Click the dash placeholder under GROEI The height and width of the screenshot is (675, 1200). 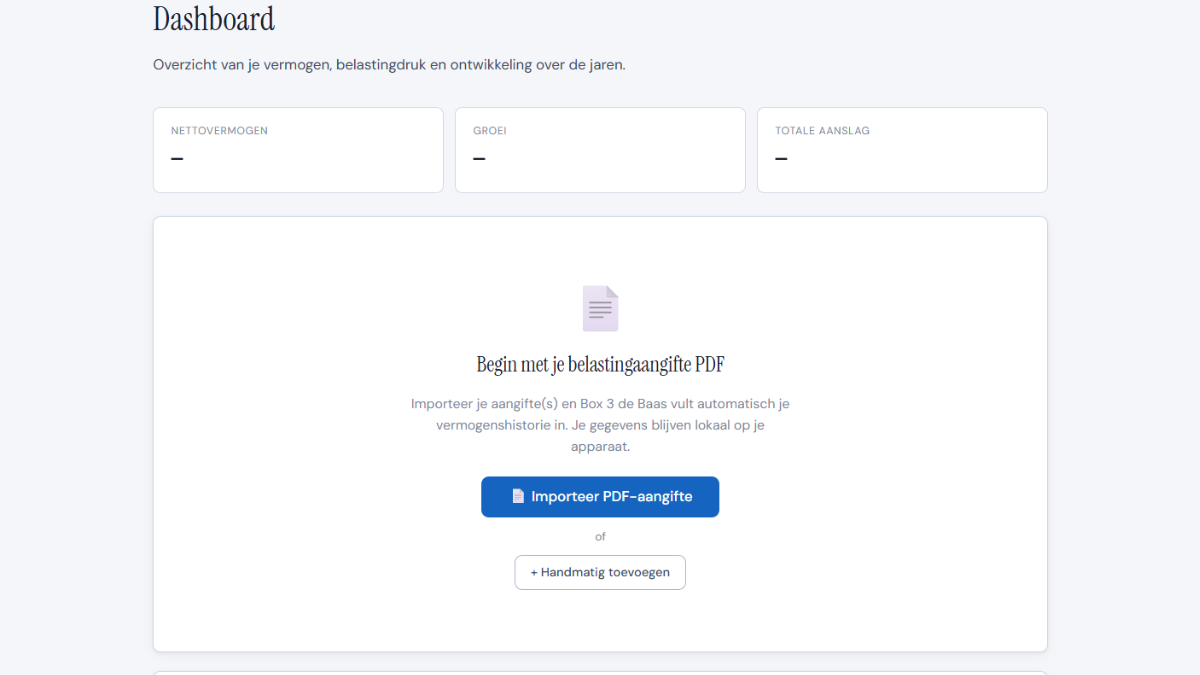[479, 158]
